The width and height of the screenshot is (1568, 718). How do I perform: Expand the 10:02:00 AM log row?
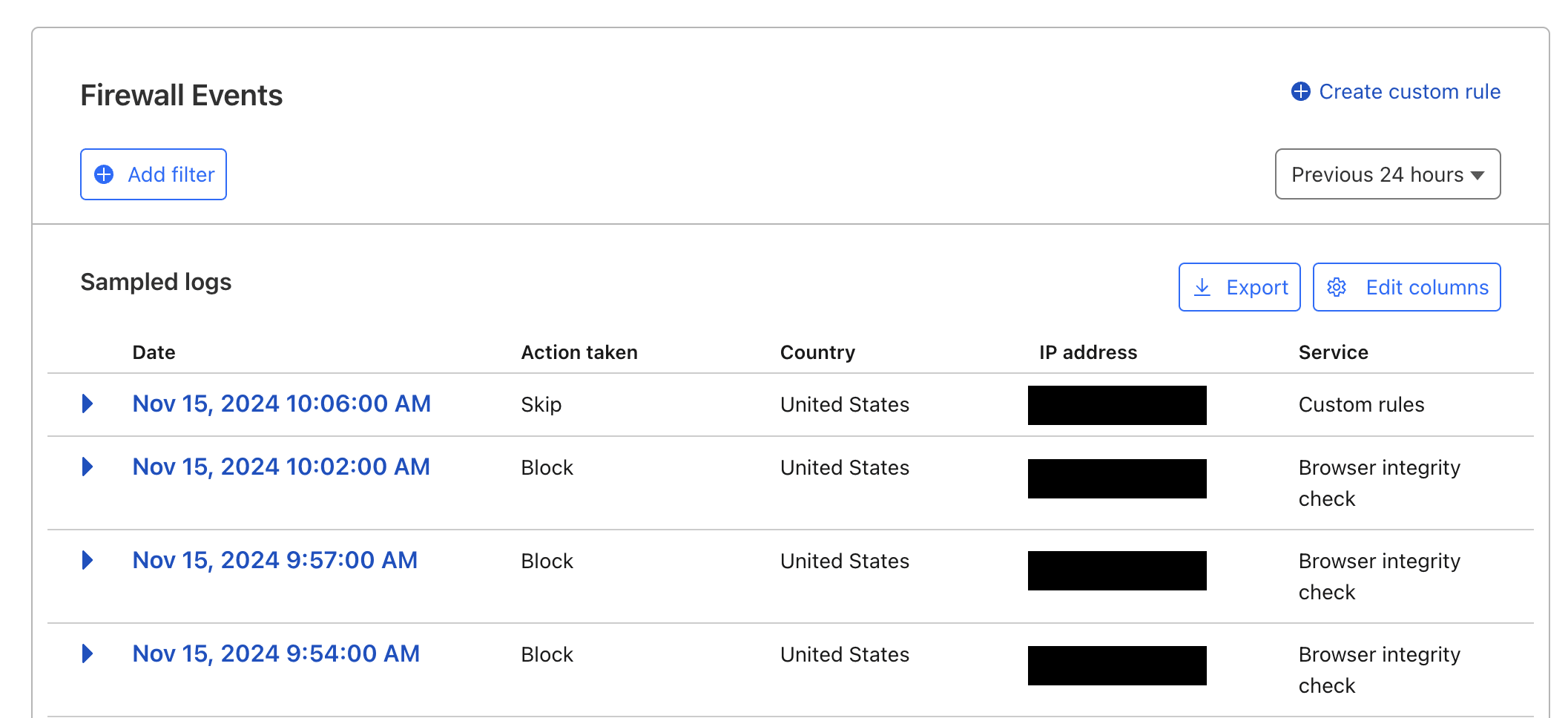tap(88, 467)
